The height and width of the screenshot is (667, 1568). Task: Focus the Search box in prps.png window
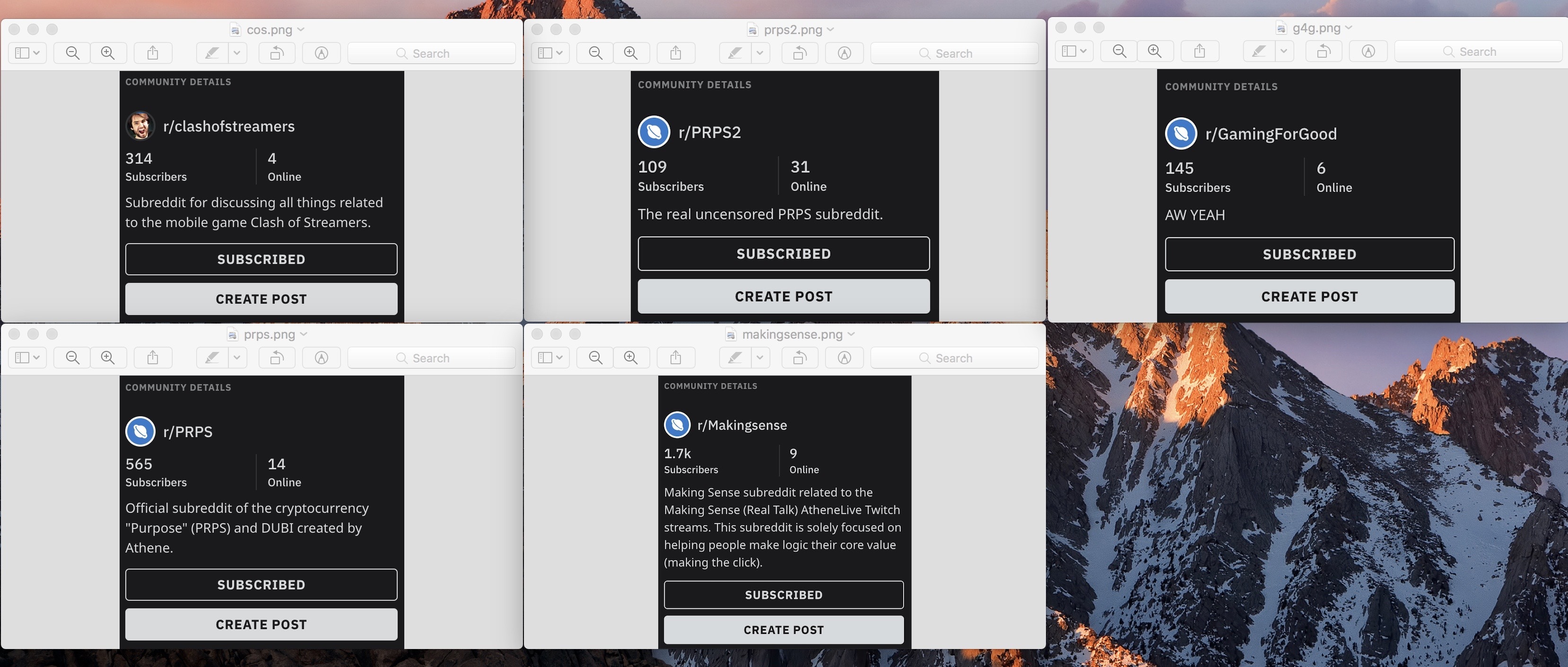(x=431, y=358)
